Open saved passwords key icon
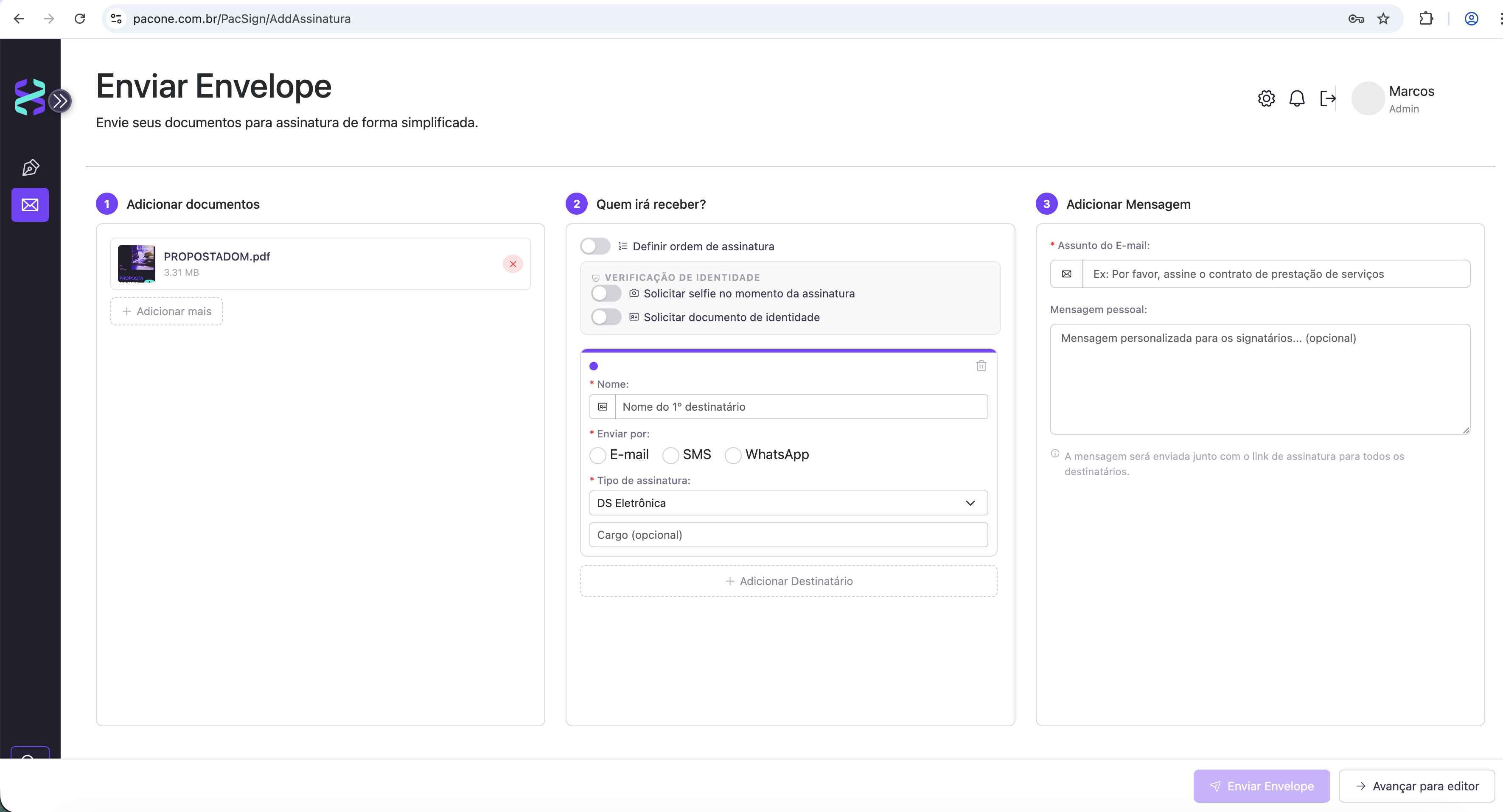Screen dimensions: 1503x812 point(1356,19)
